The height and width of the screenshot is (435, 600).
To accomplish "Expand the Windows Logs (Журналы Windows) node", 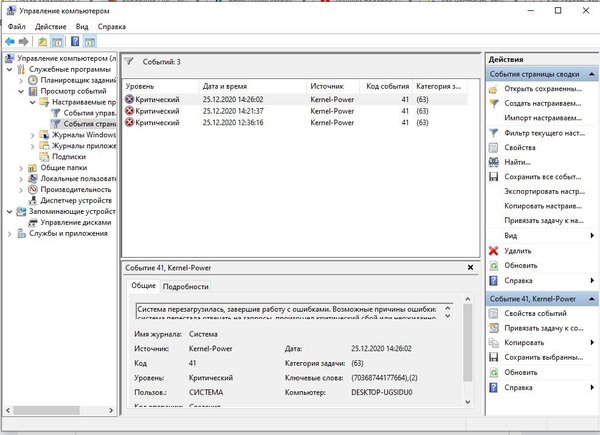I will click(x=32, y=135).
